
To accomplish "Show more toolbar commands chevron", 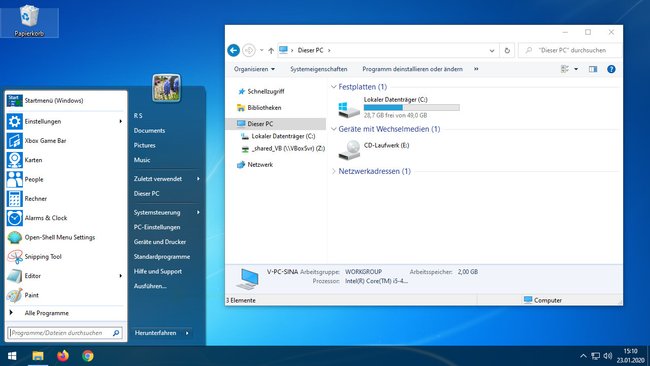I will pyautogui.click(x=476, y=69).
